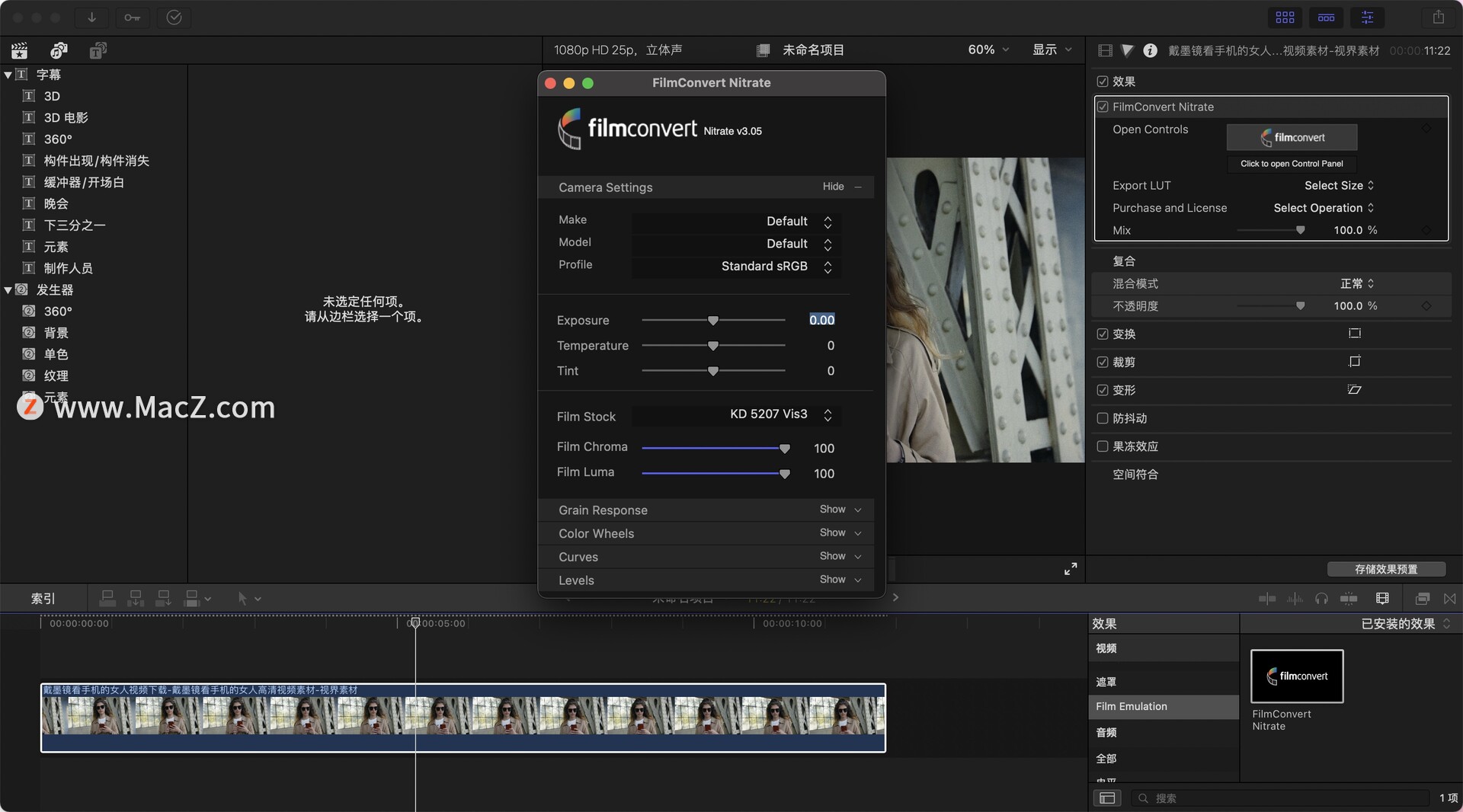Screen dimensions: 1463x812
Task: Show the Curves section
Action: pos(840,556)
